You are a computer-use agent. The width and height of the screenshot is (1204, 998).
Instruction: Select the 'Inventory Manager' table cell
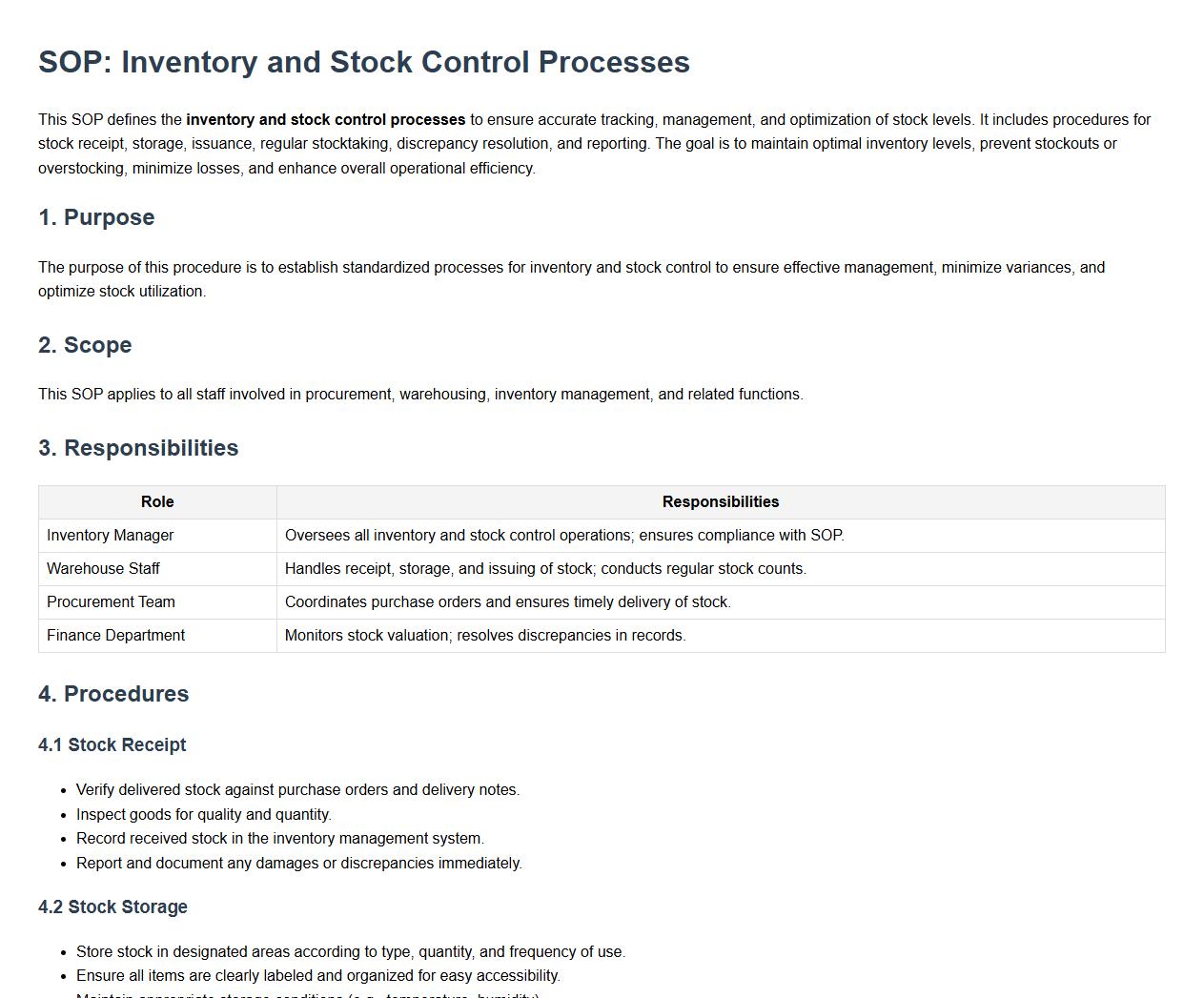(111, 536)
